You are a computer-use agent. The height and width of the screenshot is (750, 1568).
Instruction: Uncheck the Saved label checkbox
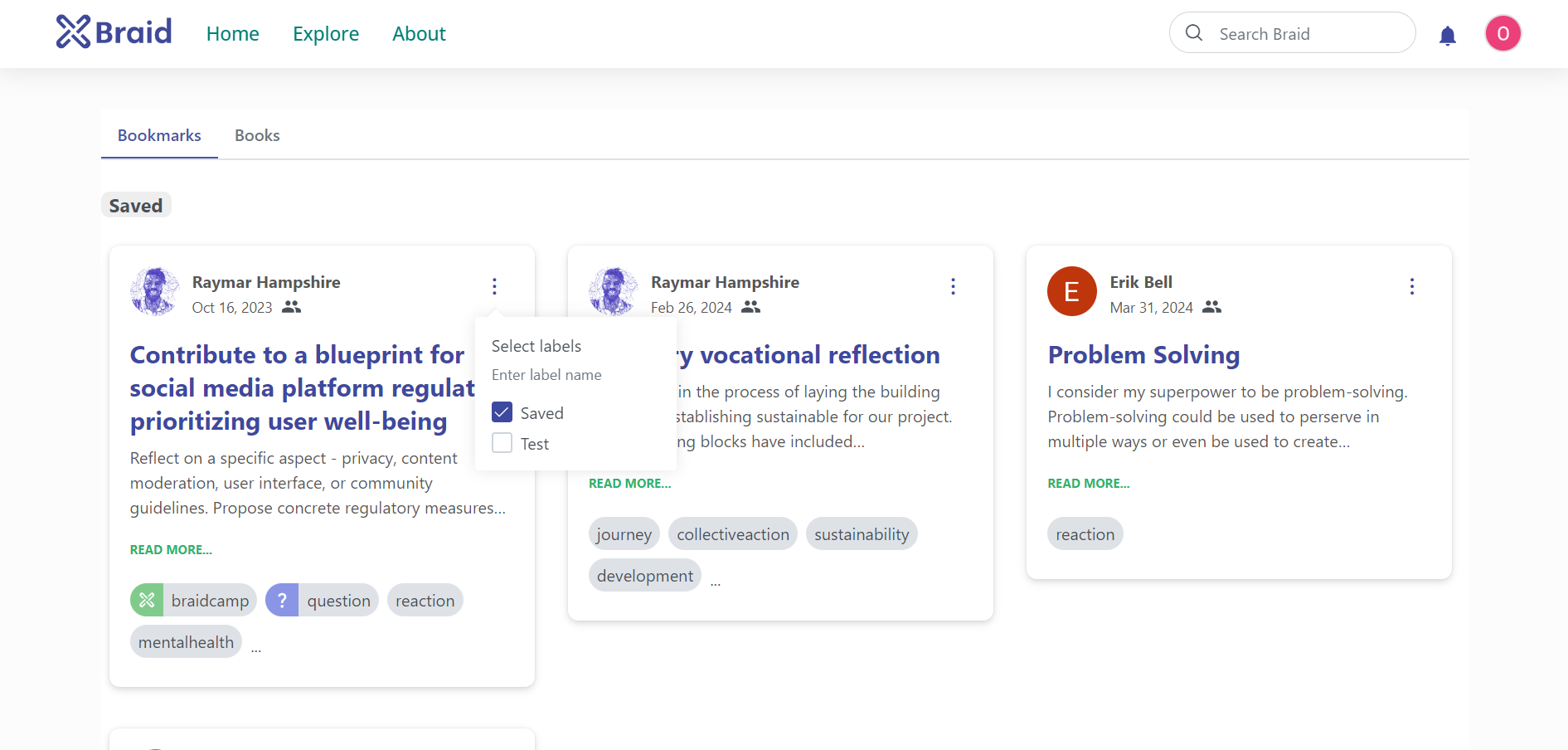tap(502, 412)
